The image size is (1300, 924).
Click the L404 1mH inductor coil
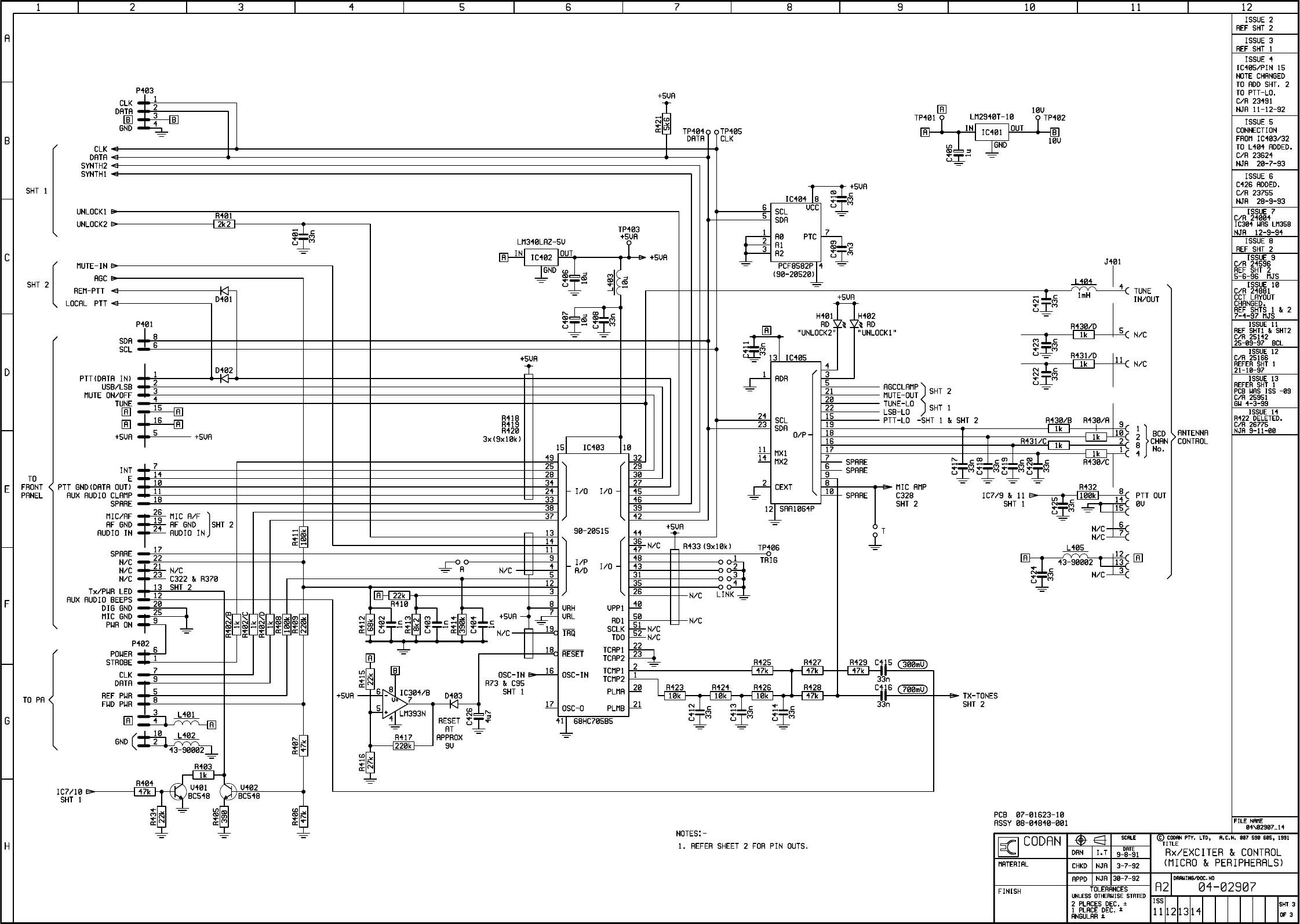(x=1083, y=288)
